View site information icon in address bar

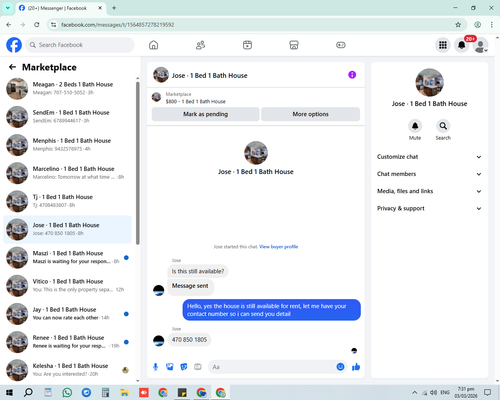coord(53,25)
